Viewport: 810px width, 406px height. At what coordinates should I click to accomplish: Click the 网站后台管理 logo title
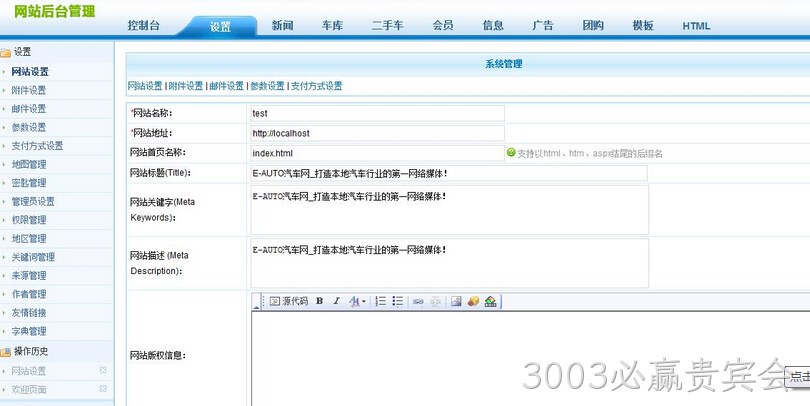tap(54, 11)
